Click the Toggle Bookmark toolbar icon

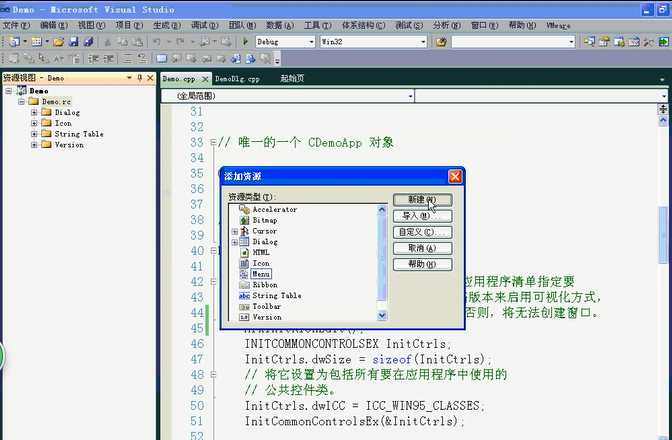(162, 58)
